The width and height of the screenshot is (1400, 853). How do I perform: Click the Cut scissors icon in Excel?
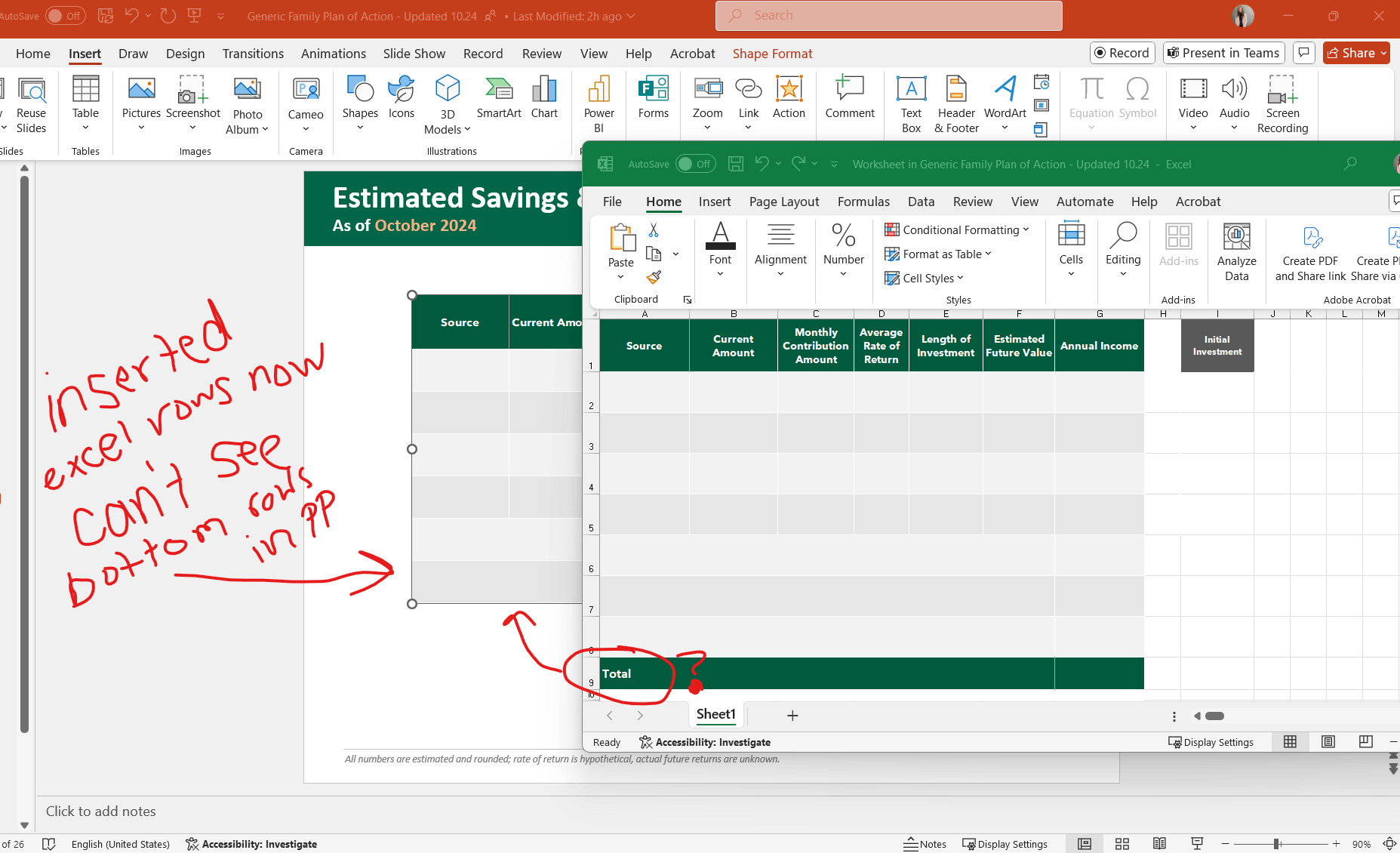(654, 229)
